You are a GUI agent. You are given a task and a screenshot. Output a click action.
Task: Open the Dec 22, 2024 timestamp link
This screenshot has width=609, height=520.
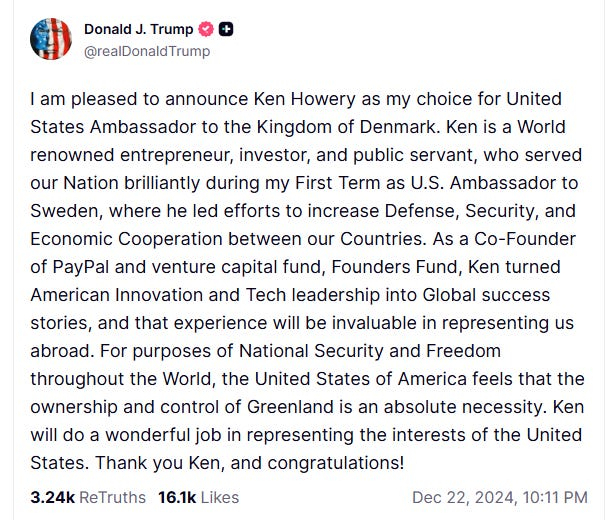[500, 497]
